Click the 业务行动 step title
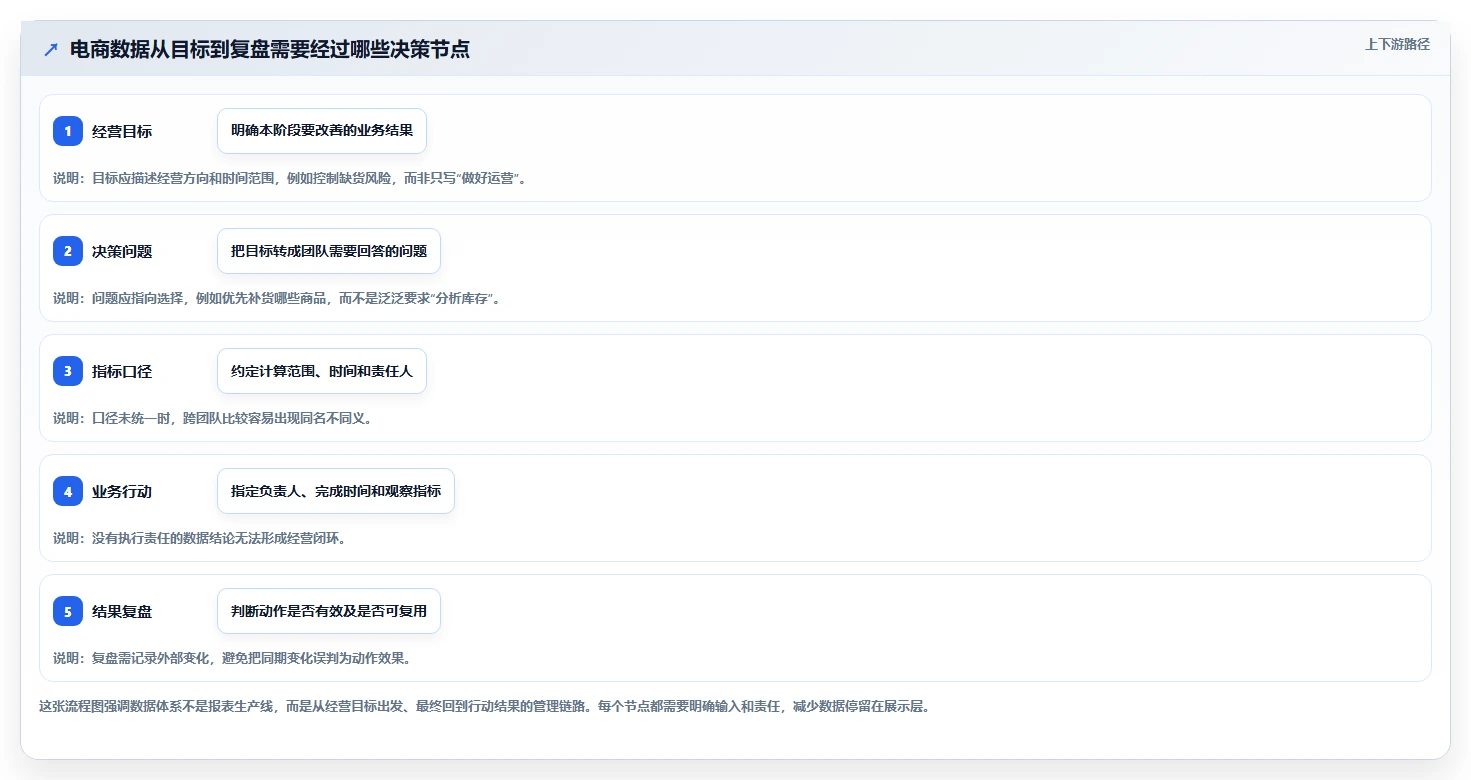 [122, 491]
